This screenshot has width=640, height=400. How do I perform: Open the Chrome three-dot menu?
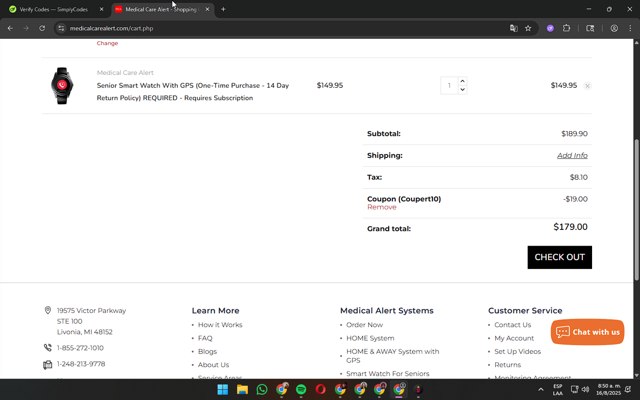point(630,28)
